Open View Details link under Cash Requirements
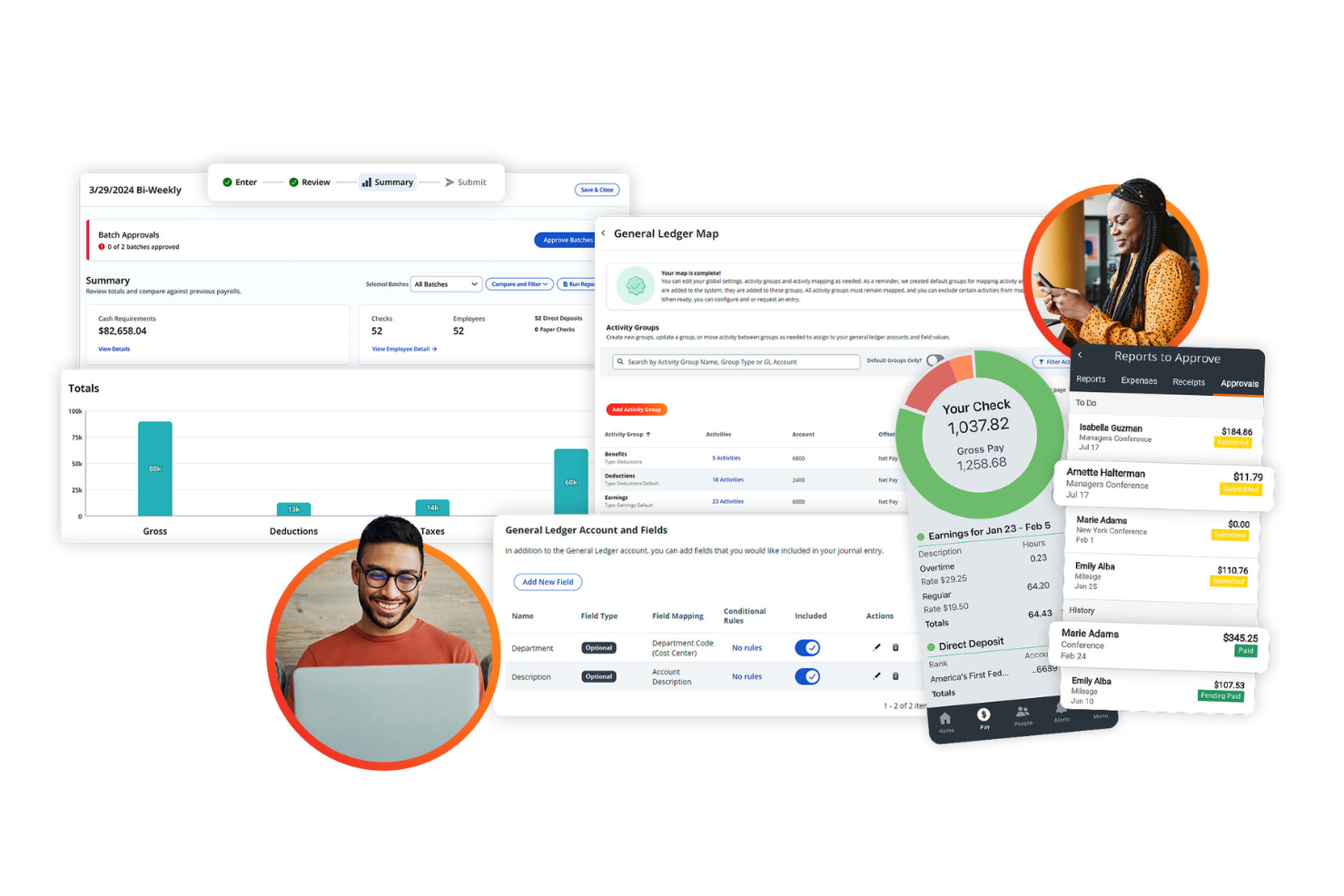This screenshot has width=1344, height=896. click(114, 349)
